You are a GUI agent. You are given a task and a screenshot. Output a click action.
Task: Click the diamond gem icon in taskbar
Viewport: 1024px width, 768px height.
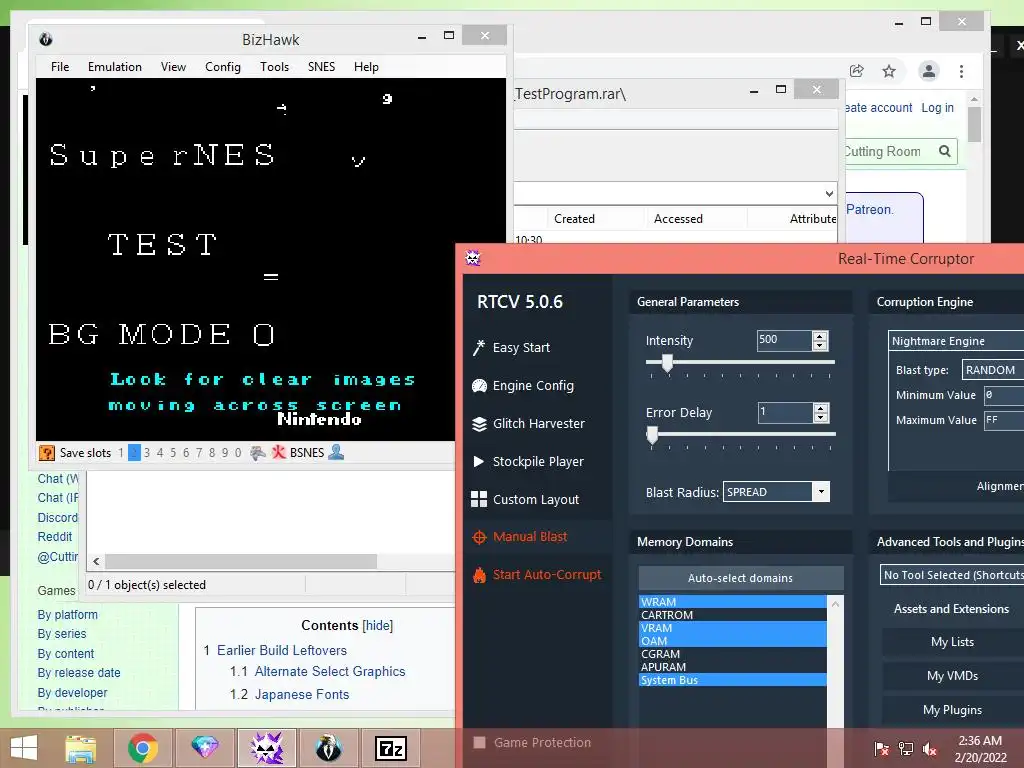pos(204,748)
